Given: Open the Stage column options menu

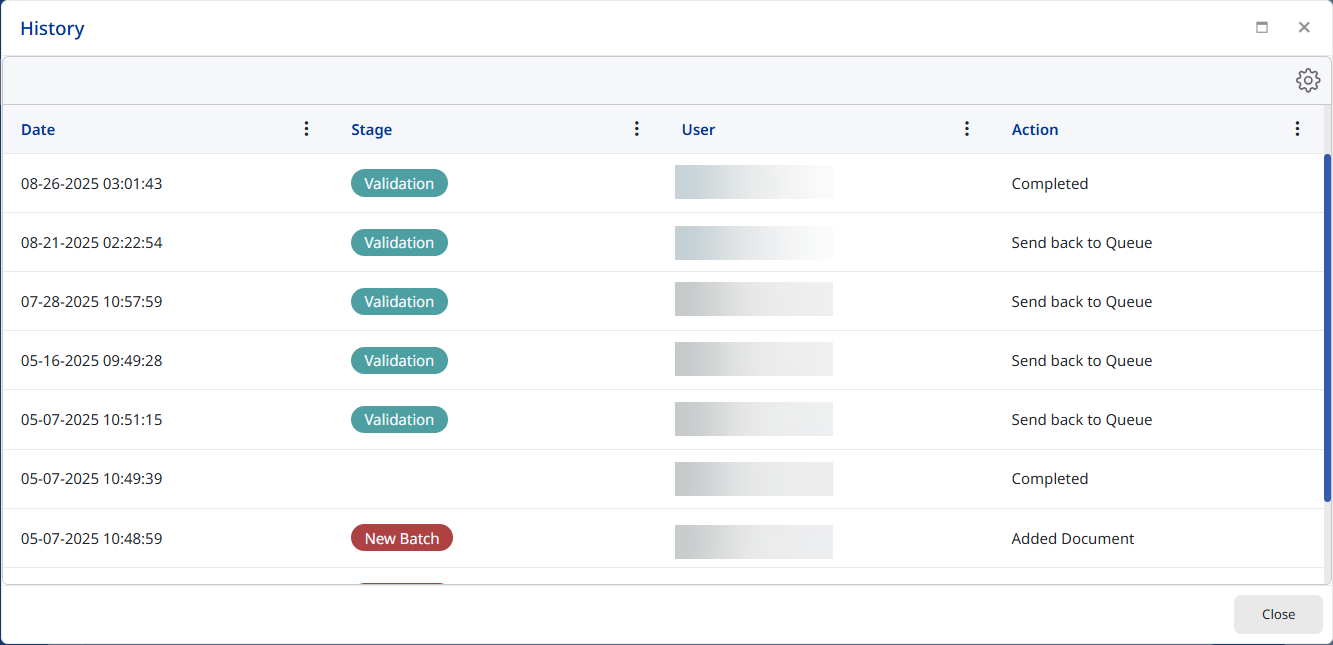Looking at the screenshot, I should point(637,129).
